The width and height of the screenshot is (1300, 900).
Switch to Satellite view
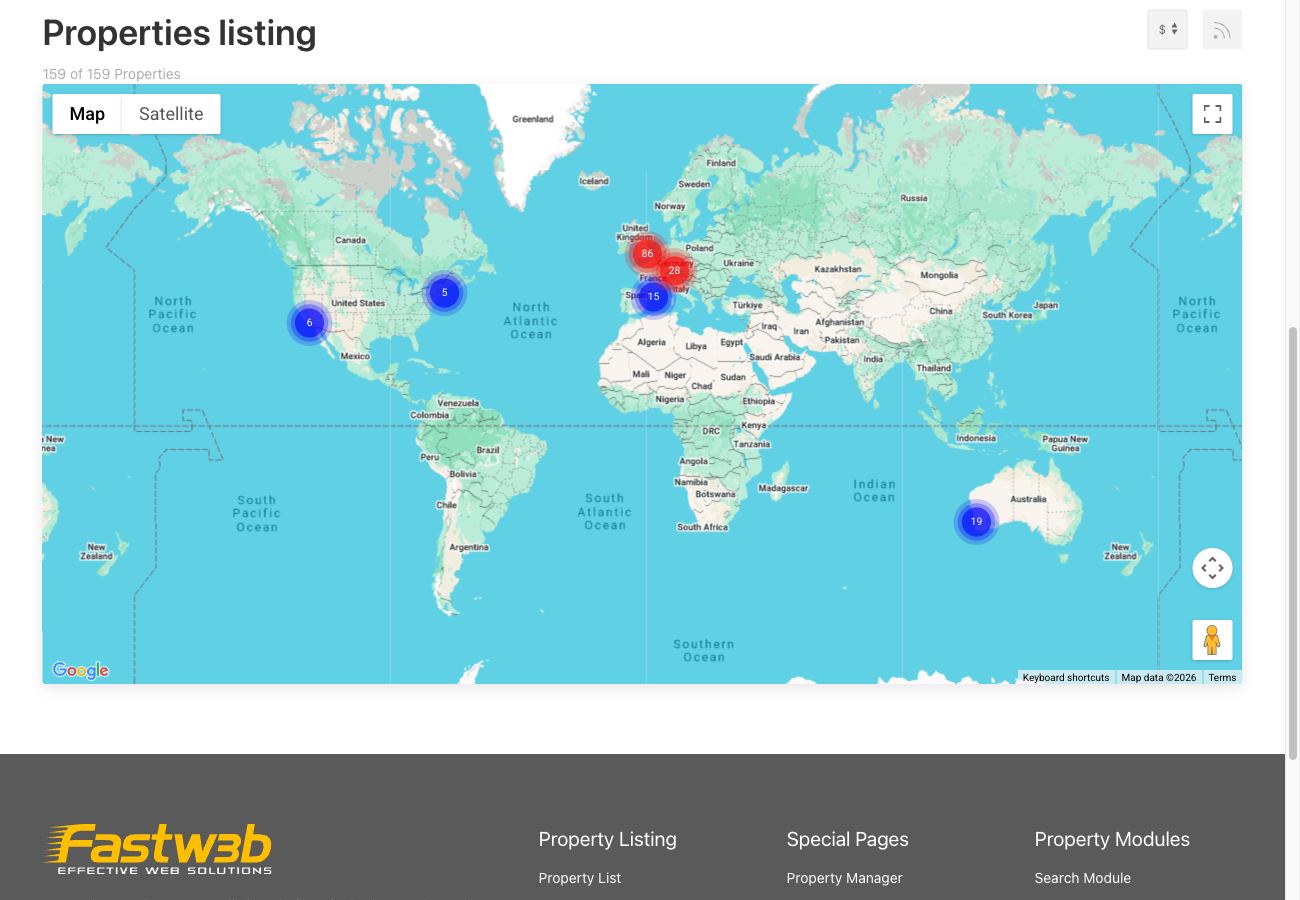click(x=169, y=113)
